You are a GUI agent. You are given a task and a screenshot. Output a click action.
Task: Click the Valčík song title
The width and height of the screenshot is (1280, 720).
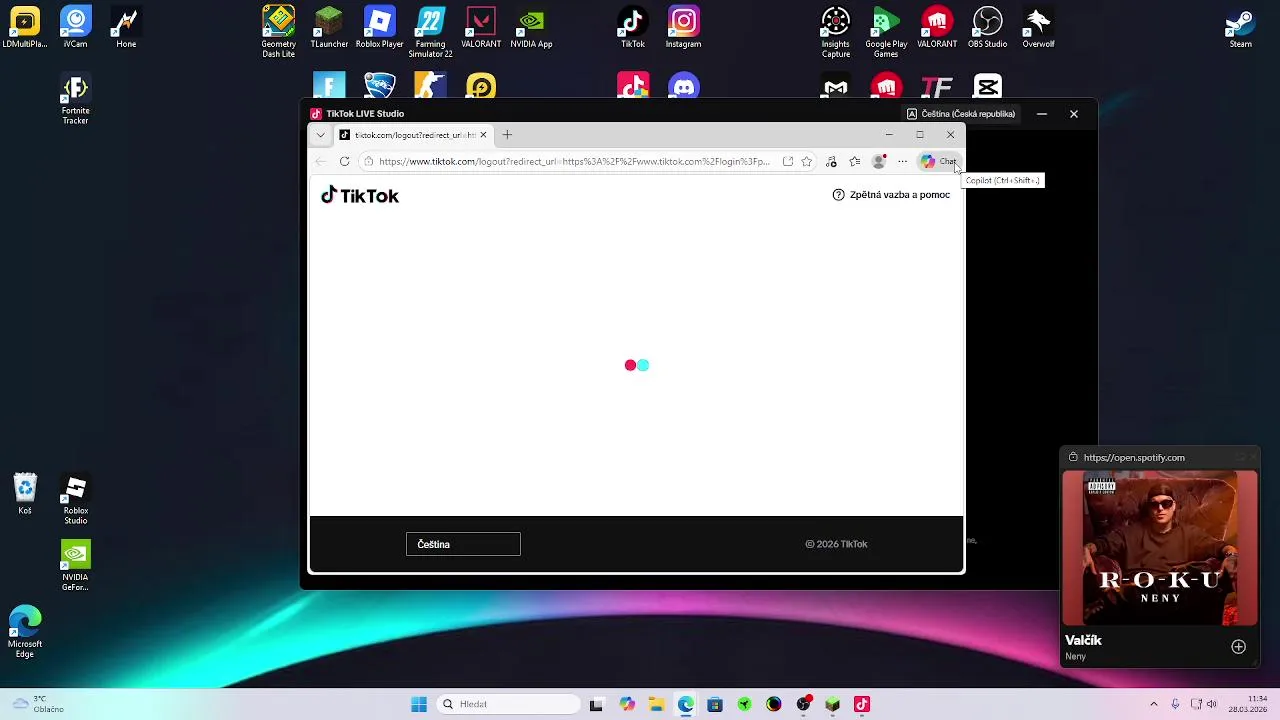(x=1083, y=640)
